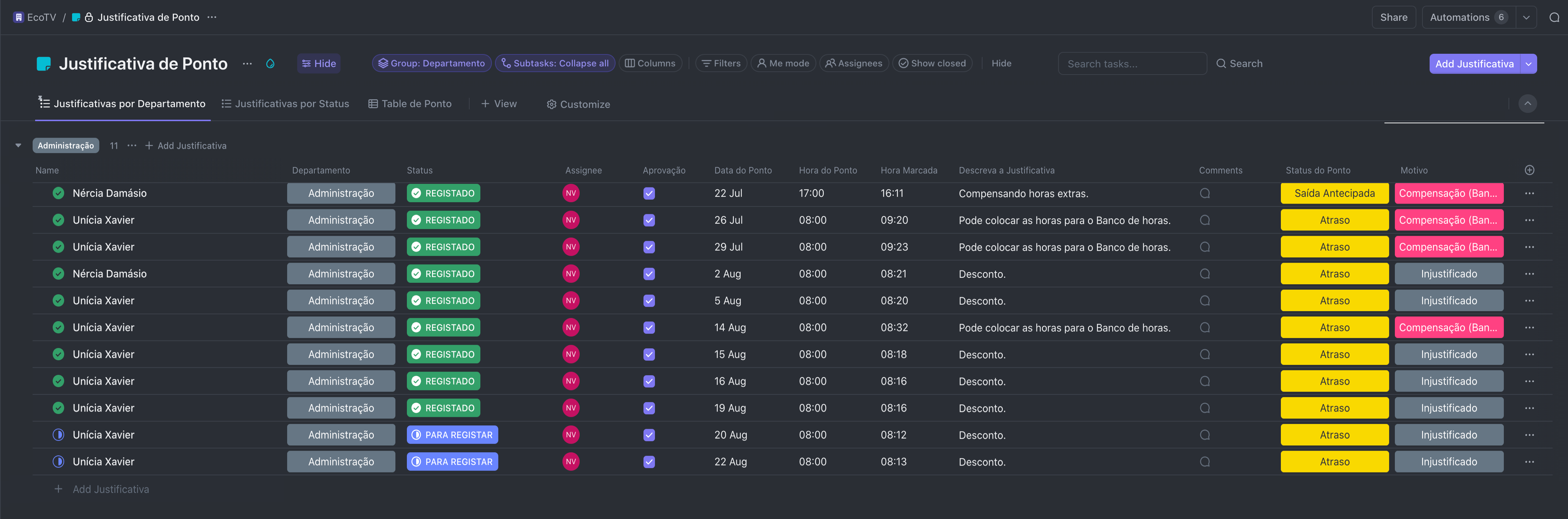Open task Nércia Damásio dated 2 Aug

[110, 274]
